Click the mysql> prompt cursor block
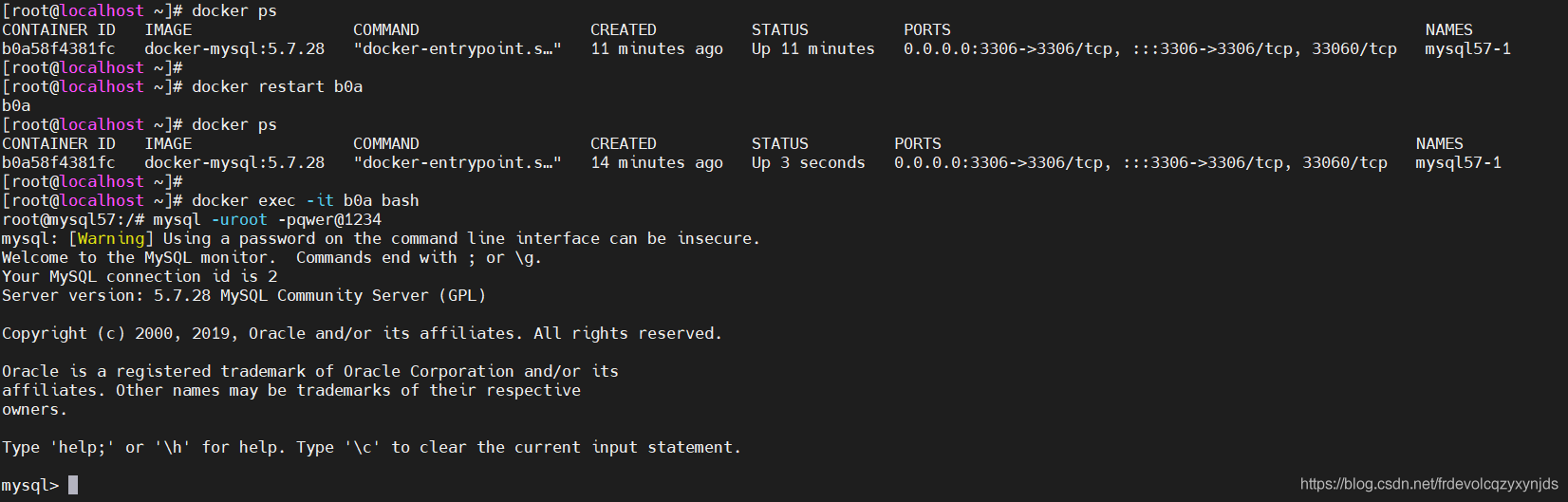Image resolution: width=1568 pixels, height=502 pixels. 73,485
